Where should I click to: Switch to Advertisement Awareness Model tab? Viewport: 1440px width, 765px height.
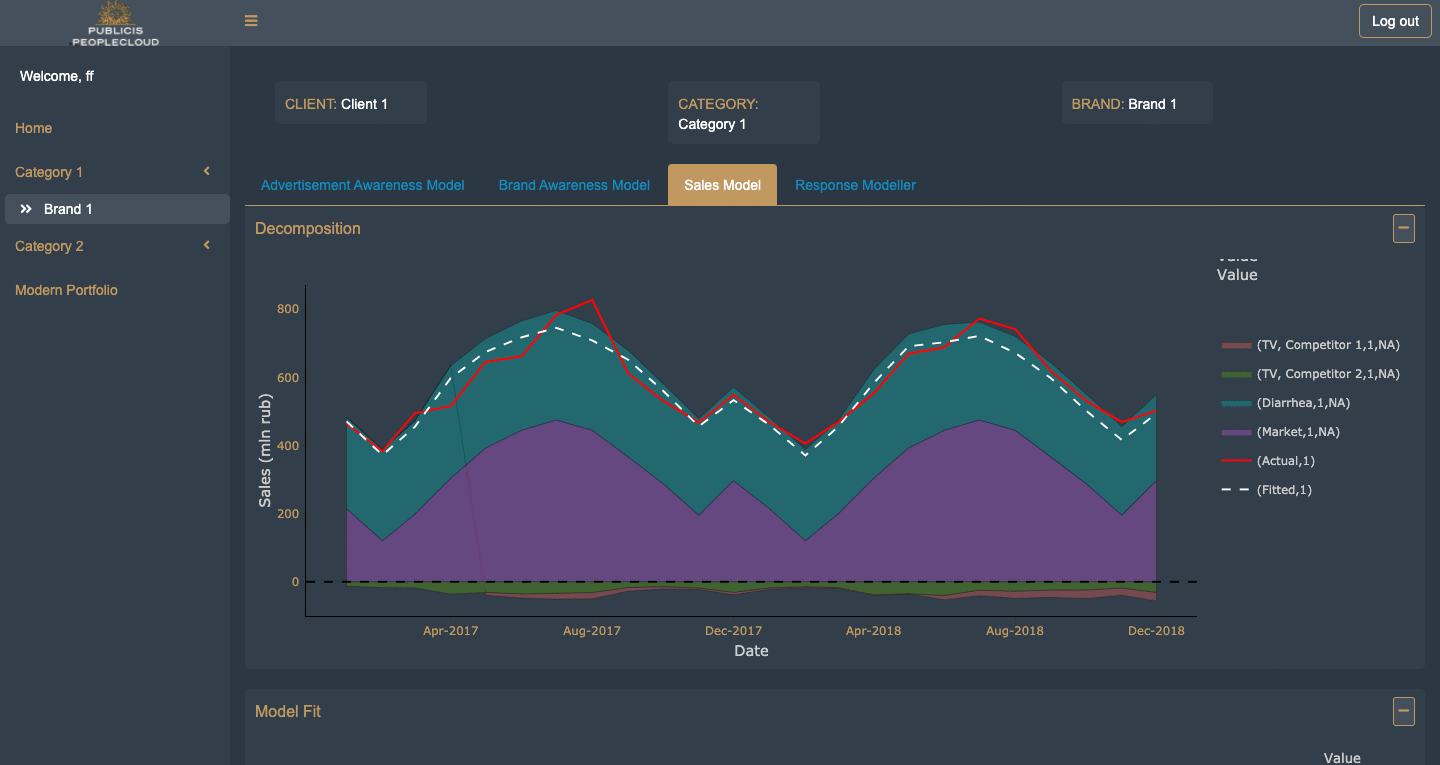(362, 185)
